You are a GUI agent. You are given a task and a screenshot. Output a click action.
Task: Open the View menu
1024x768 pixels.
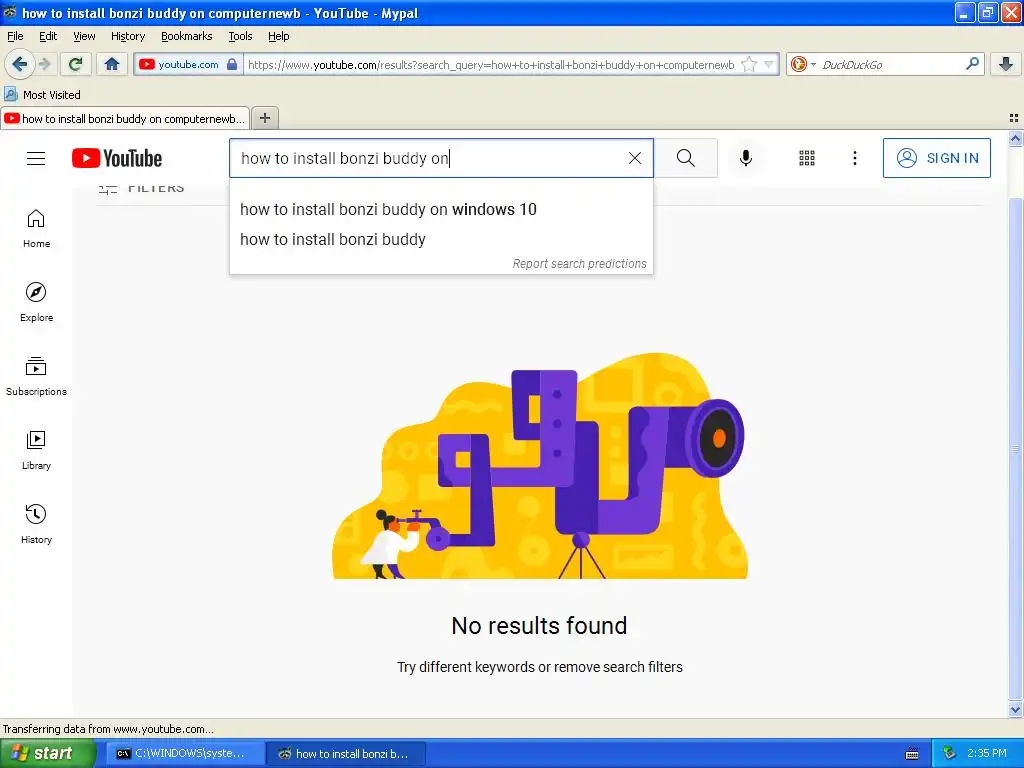[x=84, y=36]
